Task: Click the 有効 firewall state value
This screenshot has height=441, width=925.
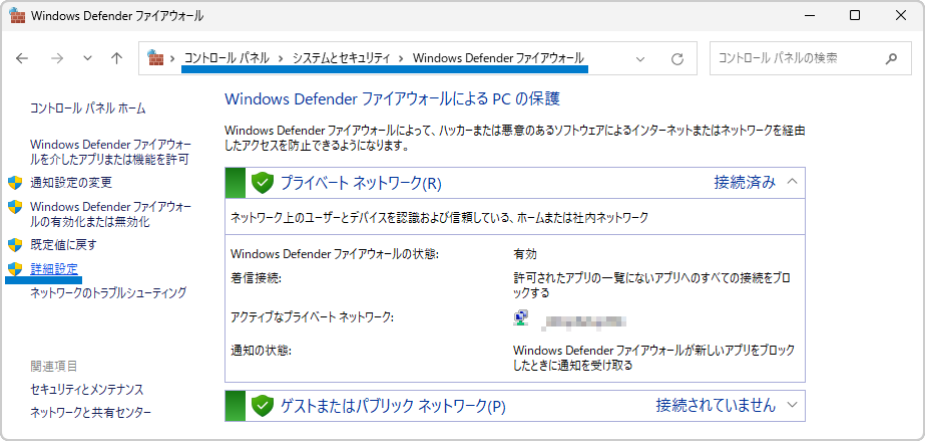Action: [x=525, y=254]
